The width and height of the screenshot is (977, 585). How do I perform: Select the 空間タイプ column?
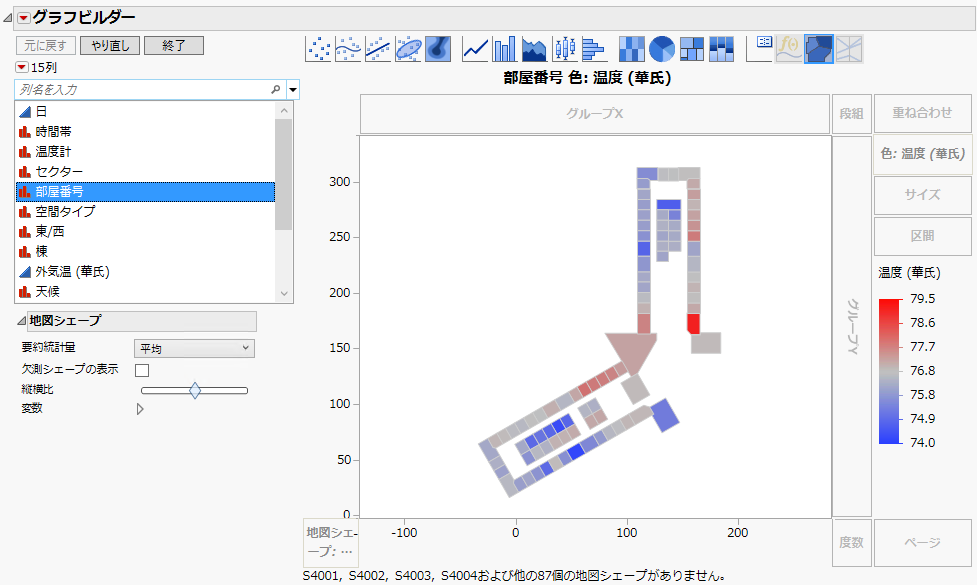pos(145,211)
